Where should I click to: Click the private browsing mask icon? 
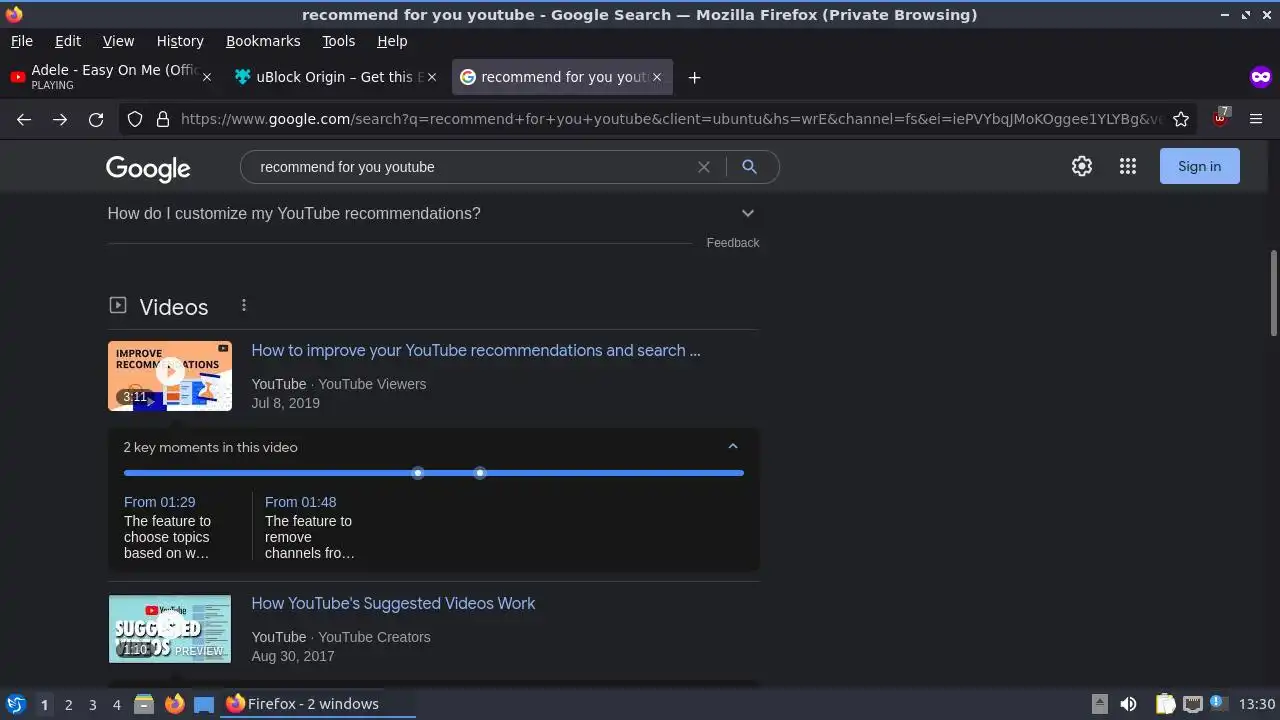1260,77
